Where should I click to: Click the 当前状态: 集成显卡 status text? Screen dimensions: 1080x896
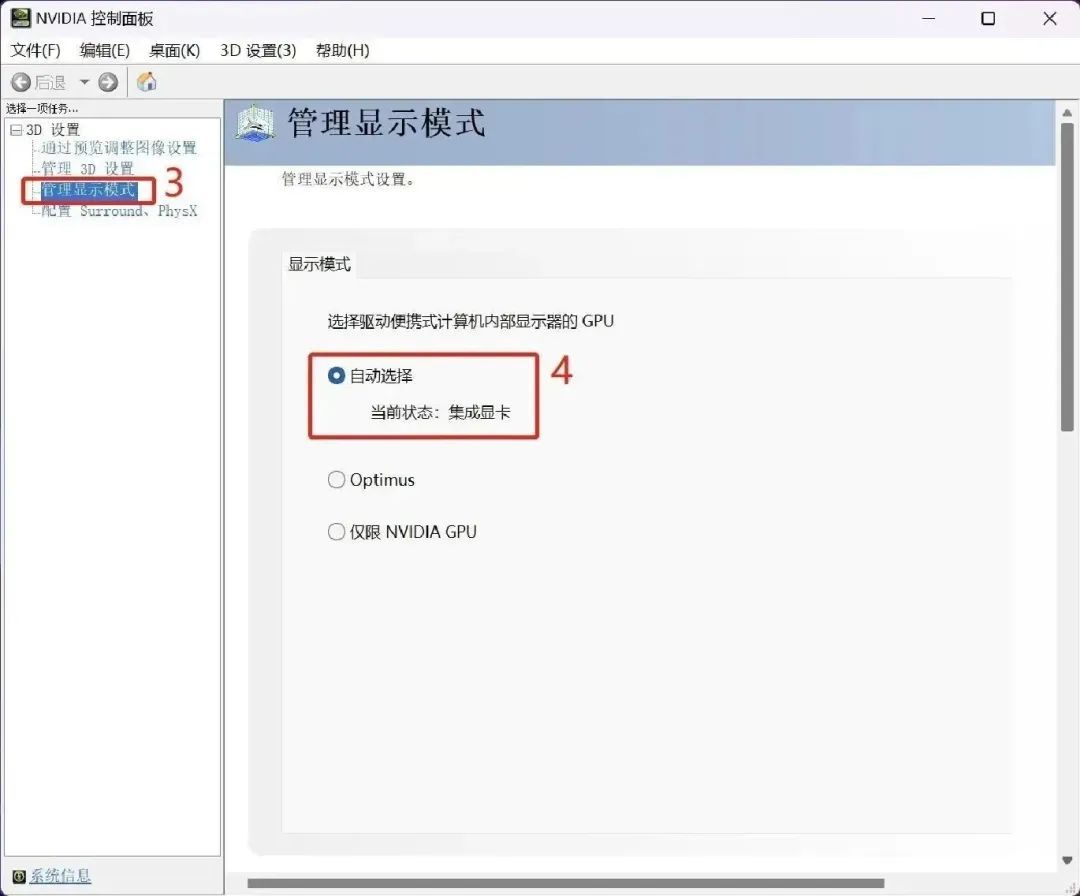point(440,413)
